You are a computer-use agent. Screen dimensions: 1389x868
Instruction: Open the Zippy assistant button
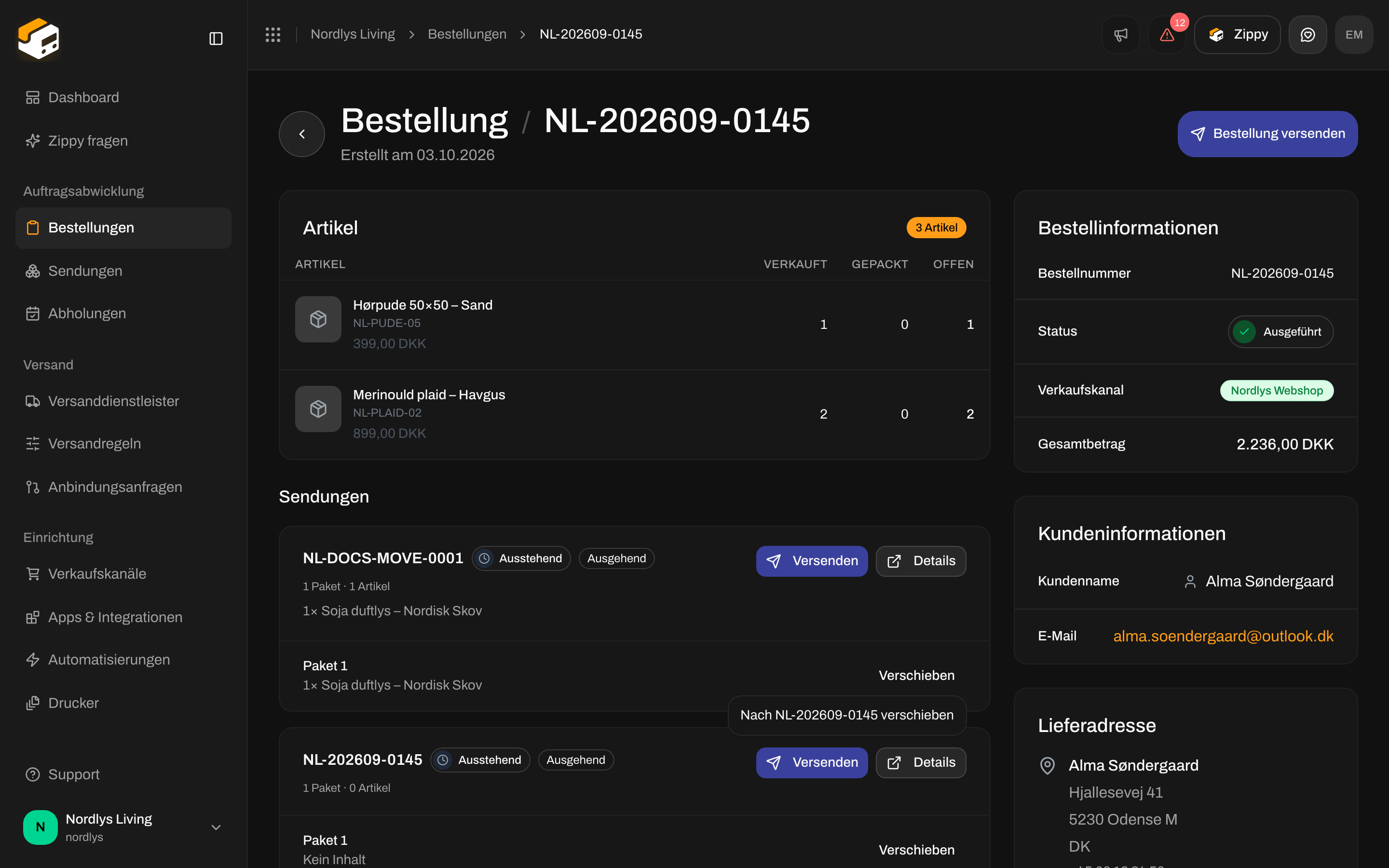click(x=1237, y=34)
